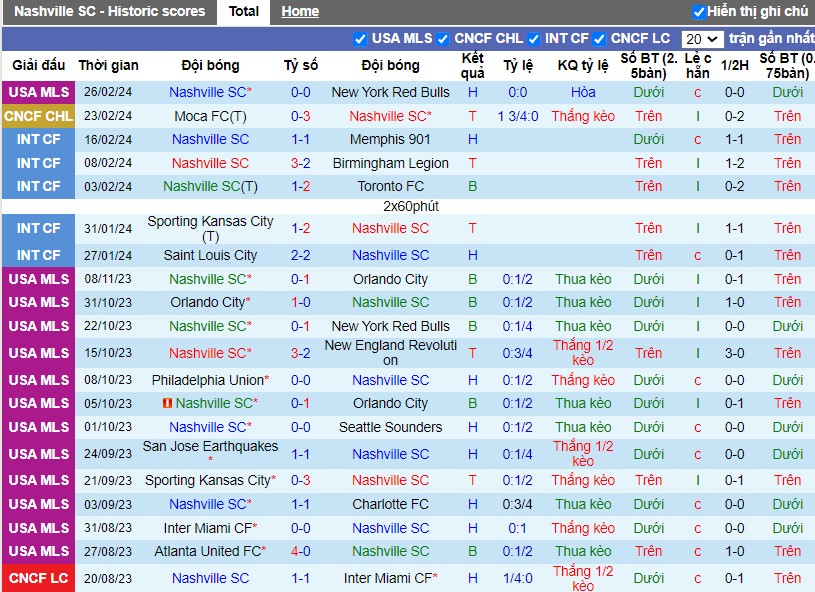Click New England Revolution team name

point(390,353)
